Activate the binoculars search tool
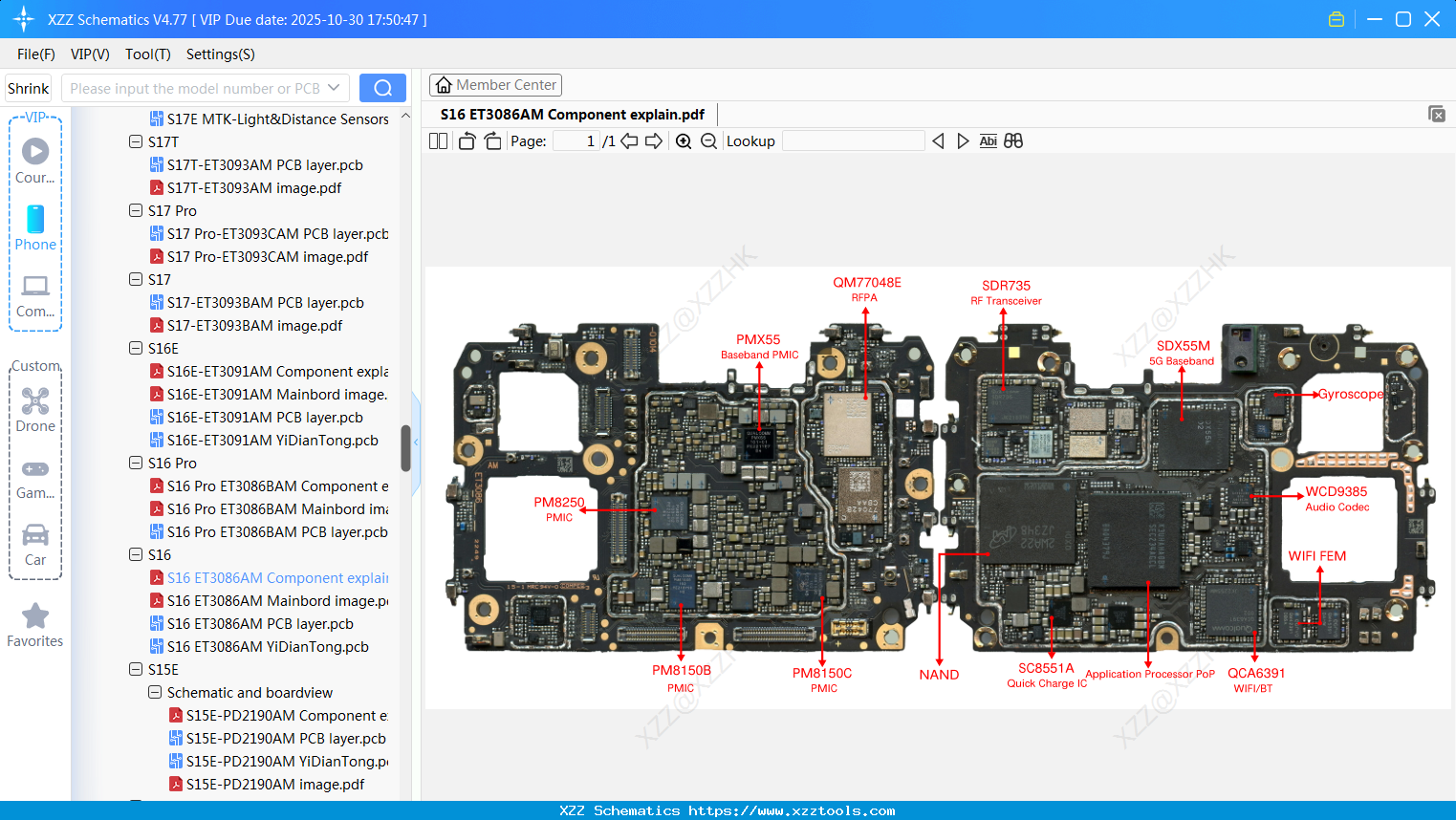Screen dimensions: 1456x820 (1013, 140)
